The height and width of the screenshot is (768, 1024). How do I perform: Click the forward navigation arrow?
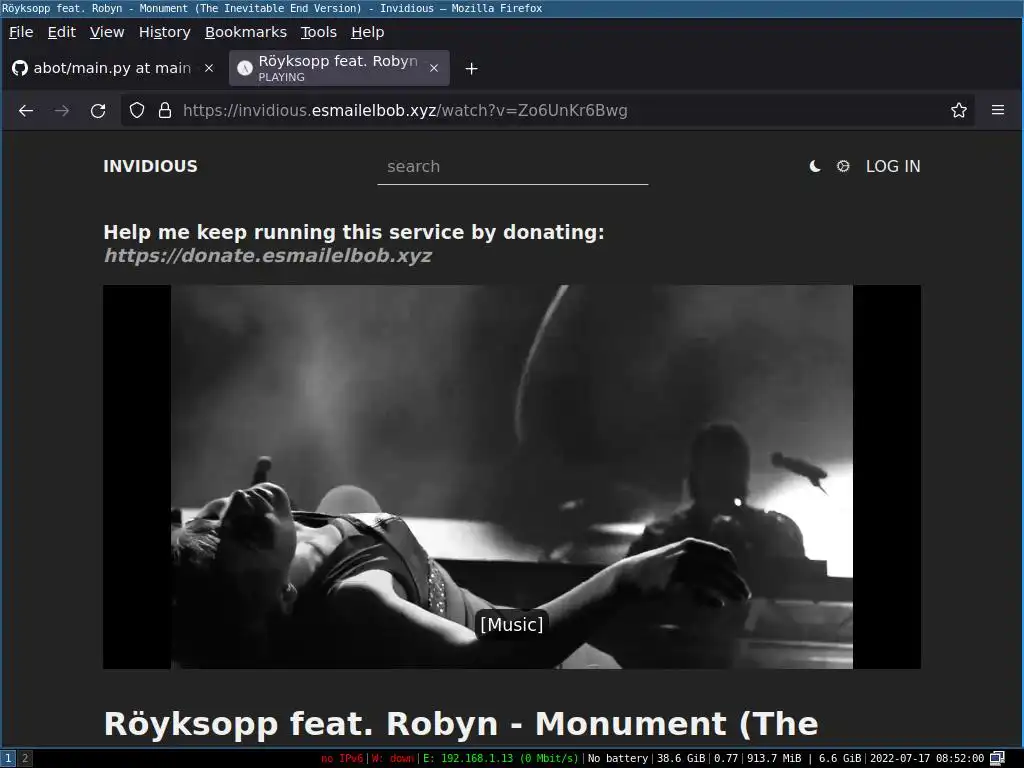(62, 111)
